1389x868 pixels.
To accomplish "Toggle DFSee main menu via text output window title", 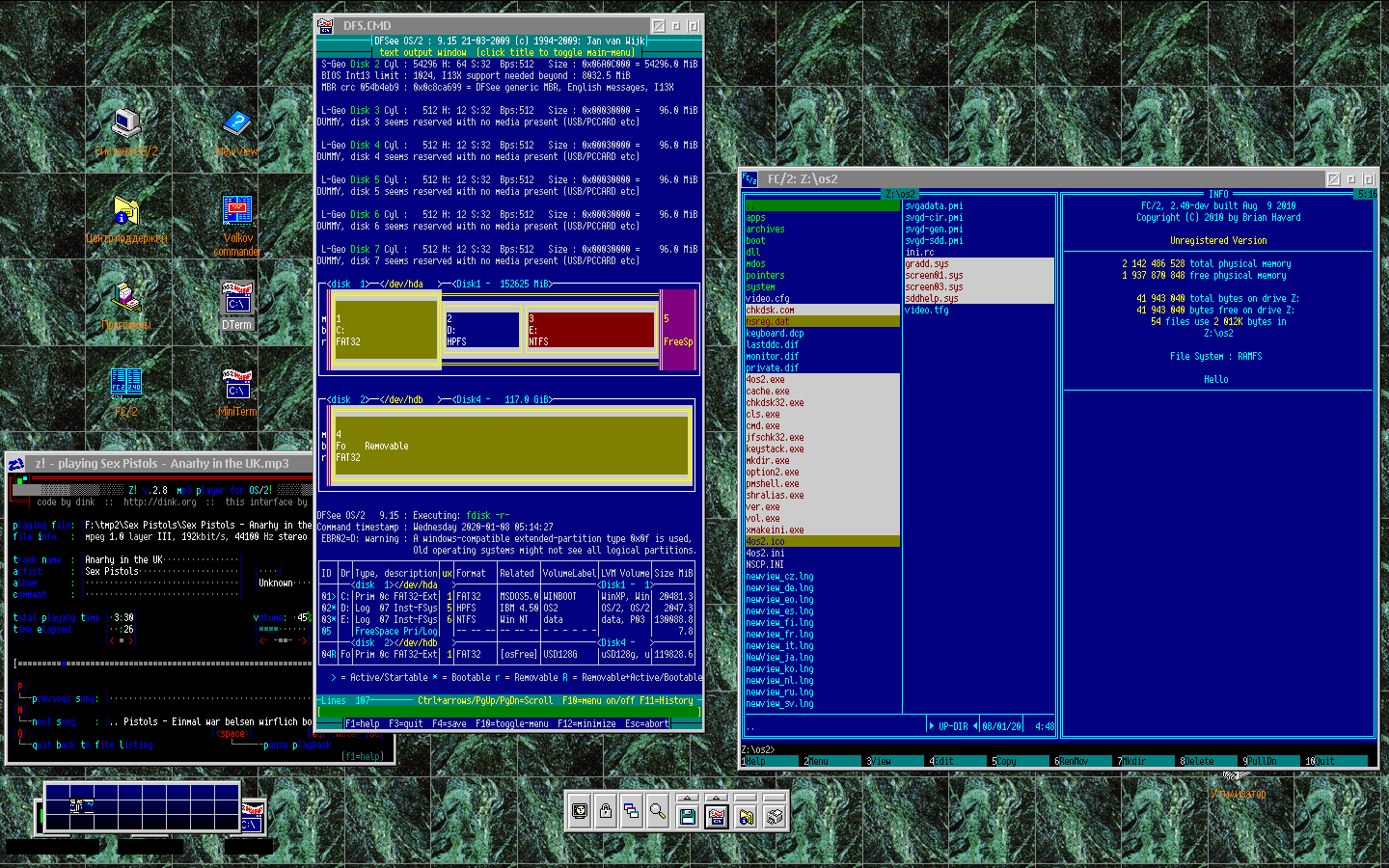I will pos(507,53).
